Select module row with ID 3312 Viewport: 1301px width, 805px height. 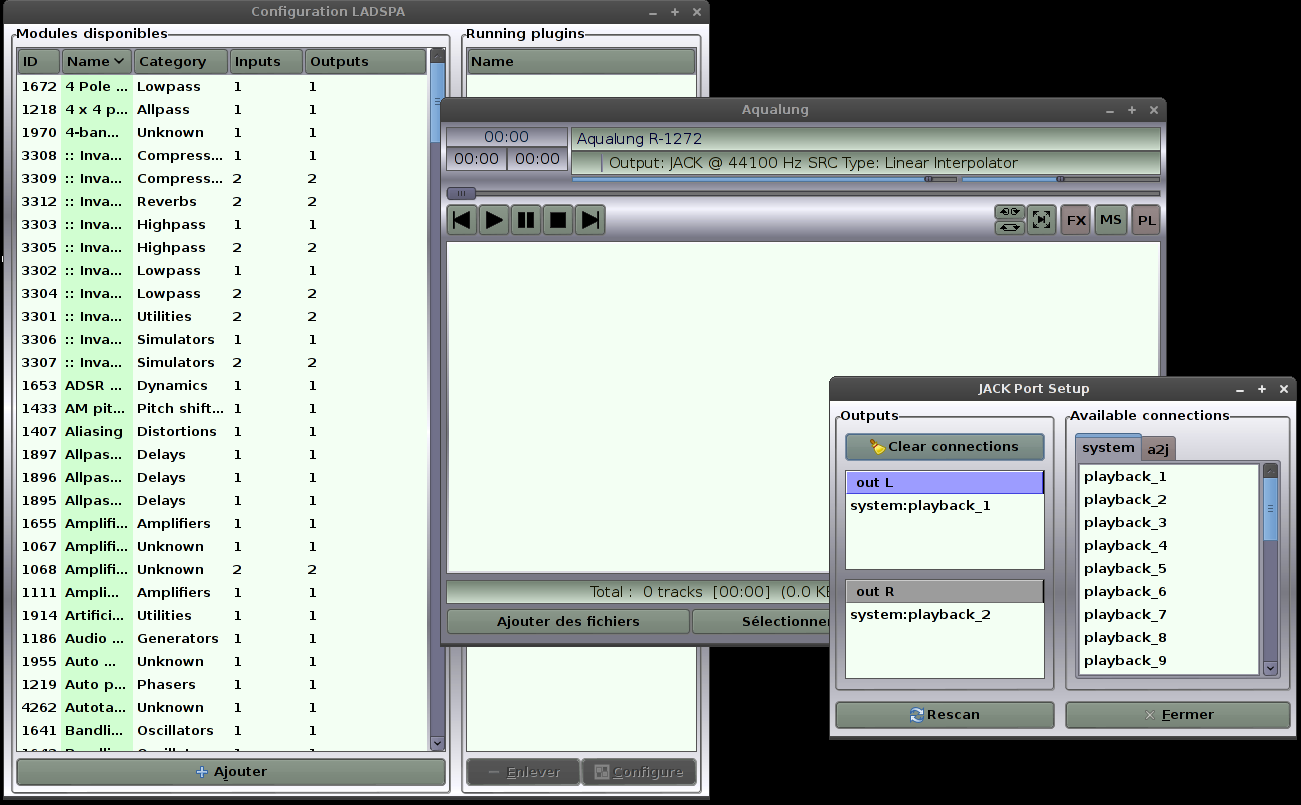pyautogui.click(x=223, y=202)
